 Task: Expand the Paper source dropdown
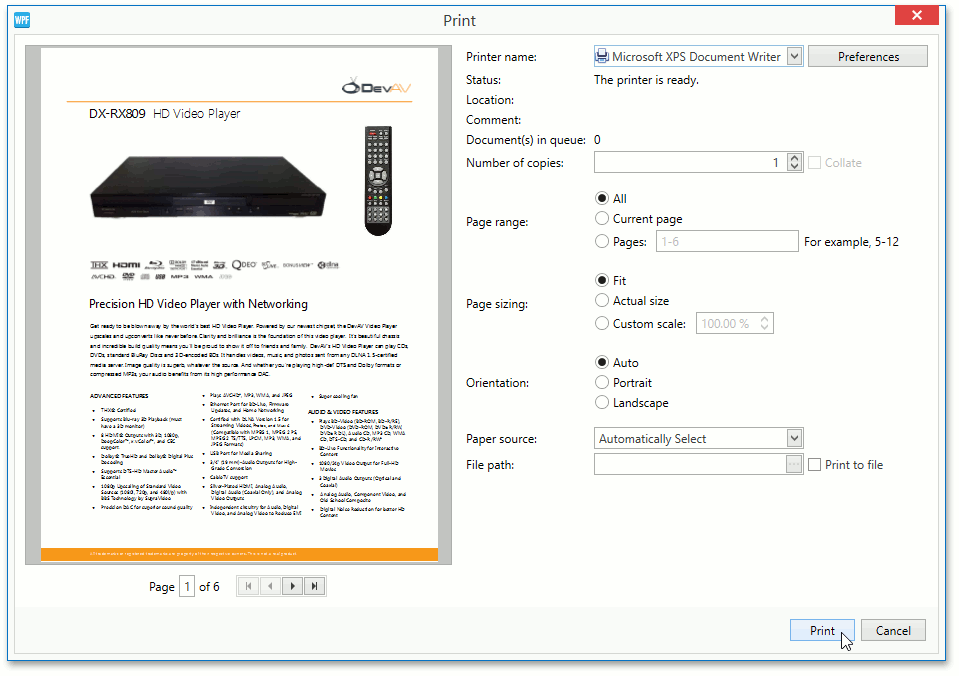tap(794, 438)
